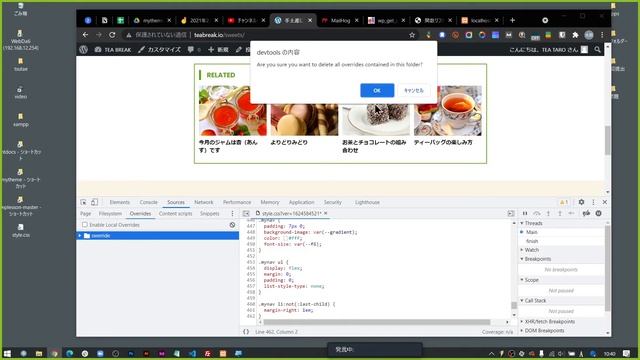Clear overrides configuration icon
The width and height of the screenshot is (640, 360).
(x=232, y=225)
